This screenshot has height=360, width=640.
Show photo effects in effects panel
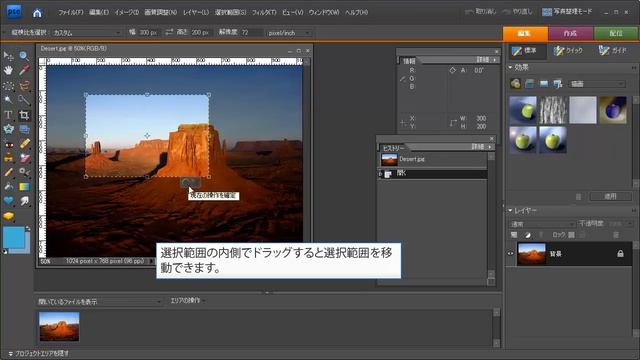(x=544, y=84)
